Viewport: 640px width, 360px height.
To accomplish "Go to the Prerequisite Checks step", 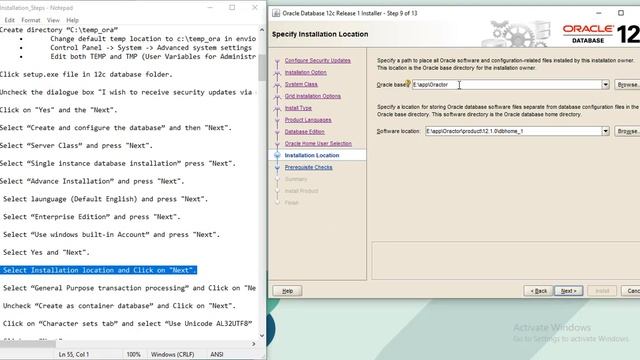I will pyautogui.click(x=308, y=167).
